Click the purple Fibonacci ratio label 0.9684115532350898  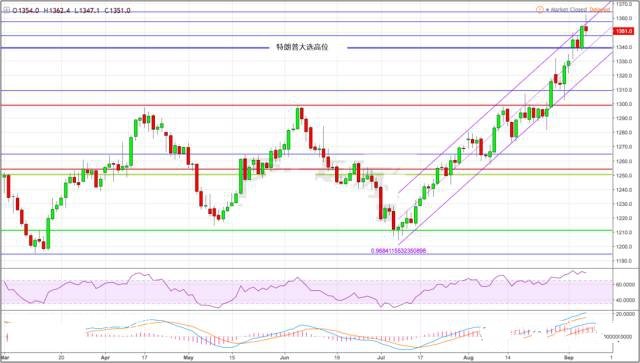398,251
